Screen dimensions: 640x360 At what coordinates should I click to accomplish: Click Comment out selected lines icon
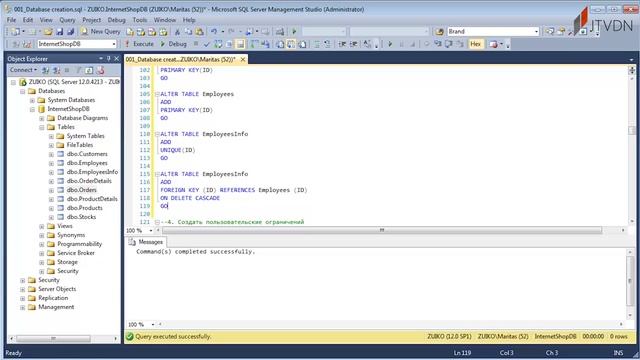pos(317,44)
